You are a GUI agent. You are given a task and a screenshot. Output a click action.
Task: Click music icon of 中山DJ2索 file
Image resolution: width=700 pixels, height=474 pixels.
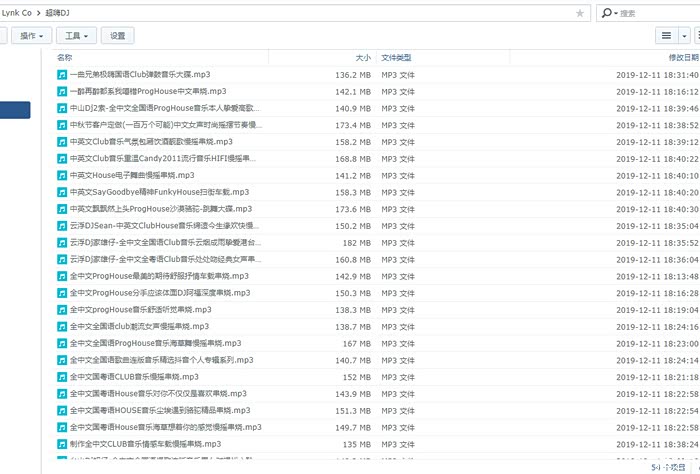pyautogui.click(x=62, y=108)
